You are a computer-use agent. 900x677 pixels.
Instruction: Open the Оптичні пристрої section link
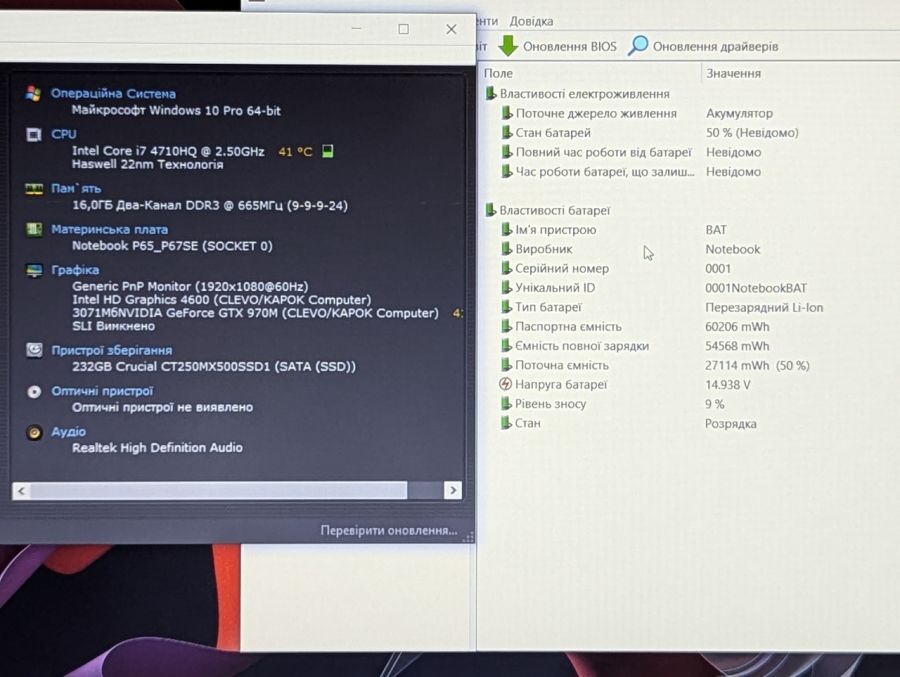point(102,392)
